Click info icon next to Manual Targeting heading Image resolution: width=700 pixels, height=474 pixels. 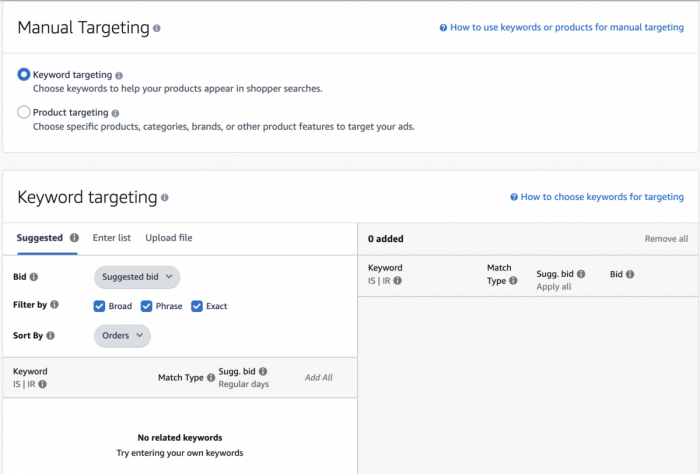(157, 28)
